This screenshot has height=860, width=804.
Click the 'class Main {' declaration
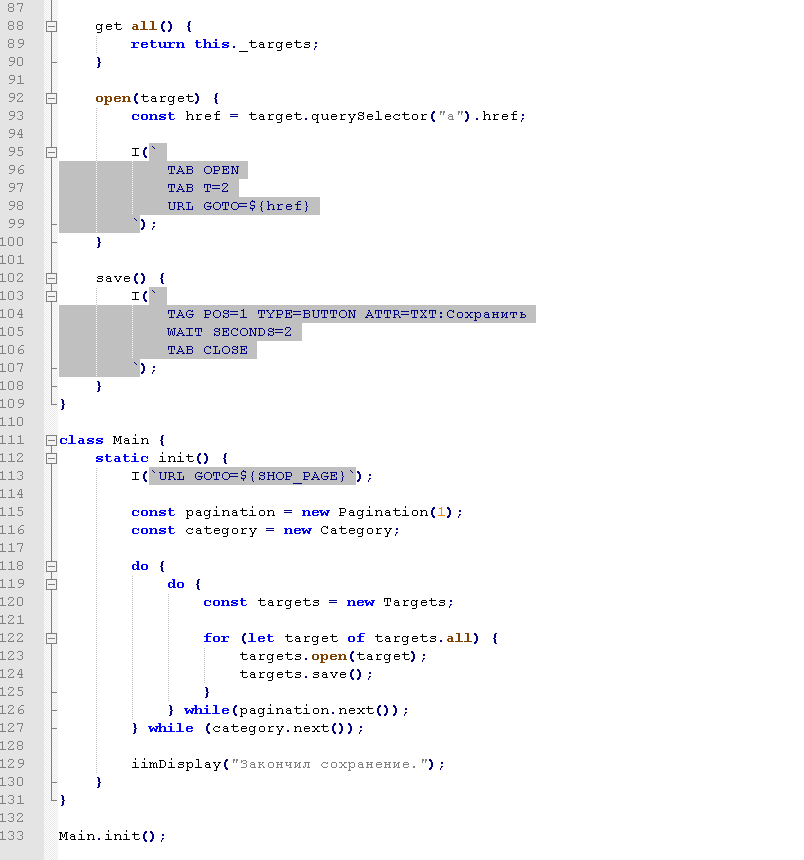pyautogui.click(x=112, y=440)
